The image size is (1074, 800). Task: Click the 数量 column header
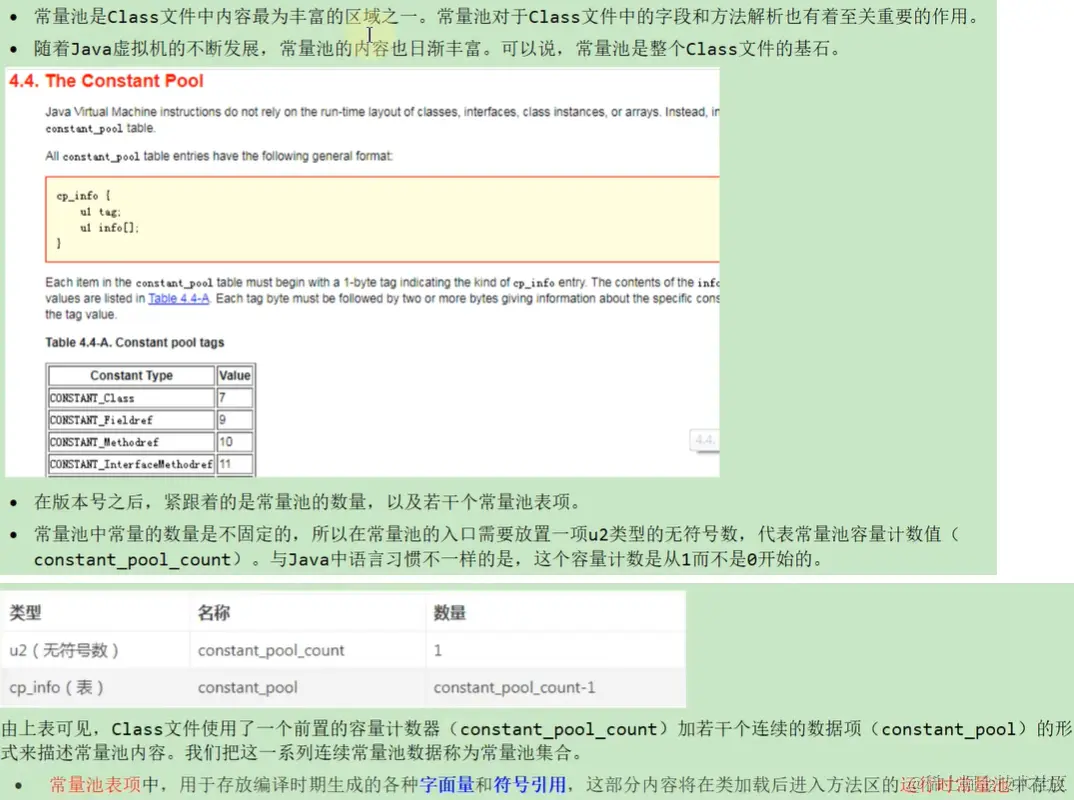tap(448, 611)
